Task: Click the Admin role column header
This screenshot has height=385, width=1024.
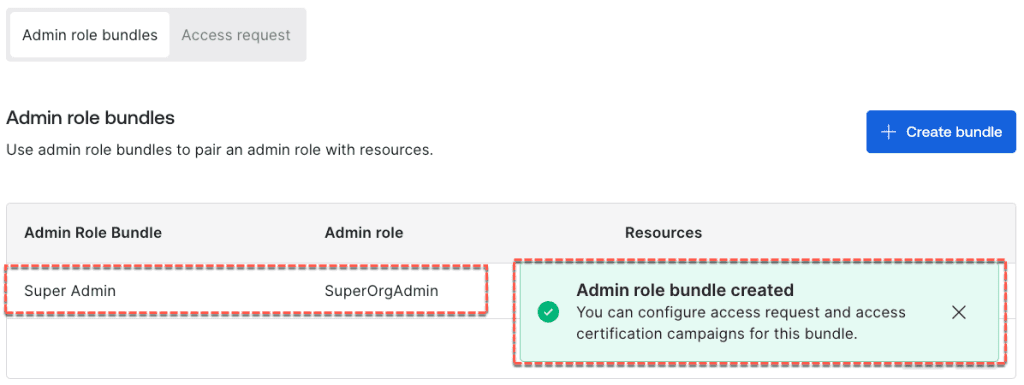Action: point(364,232)
